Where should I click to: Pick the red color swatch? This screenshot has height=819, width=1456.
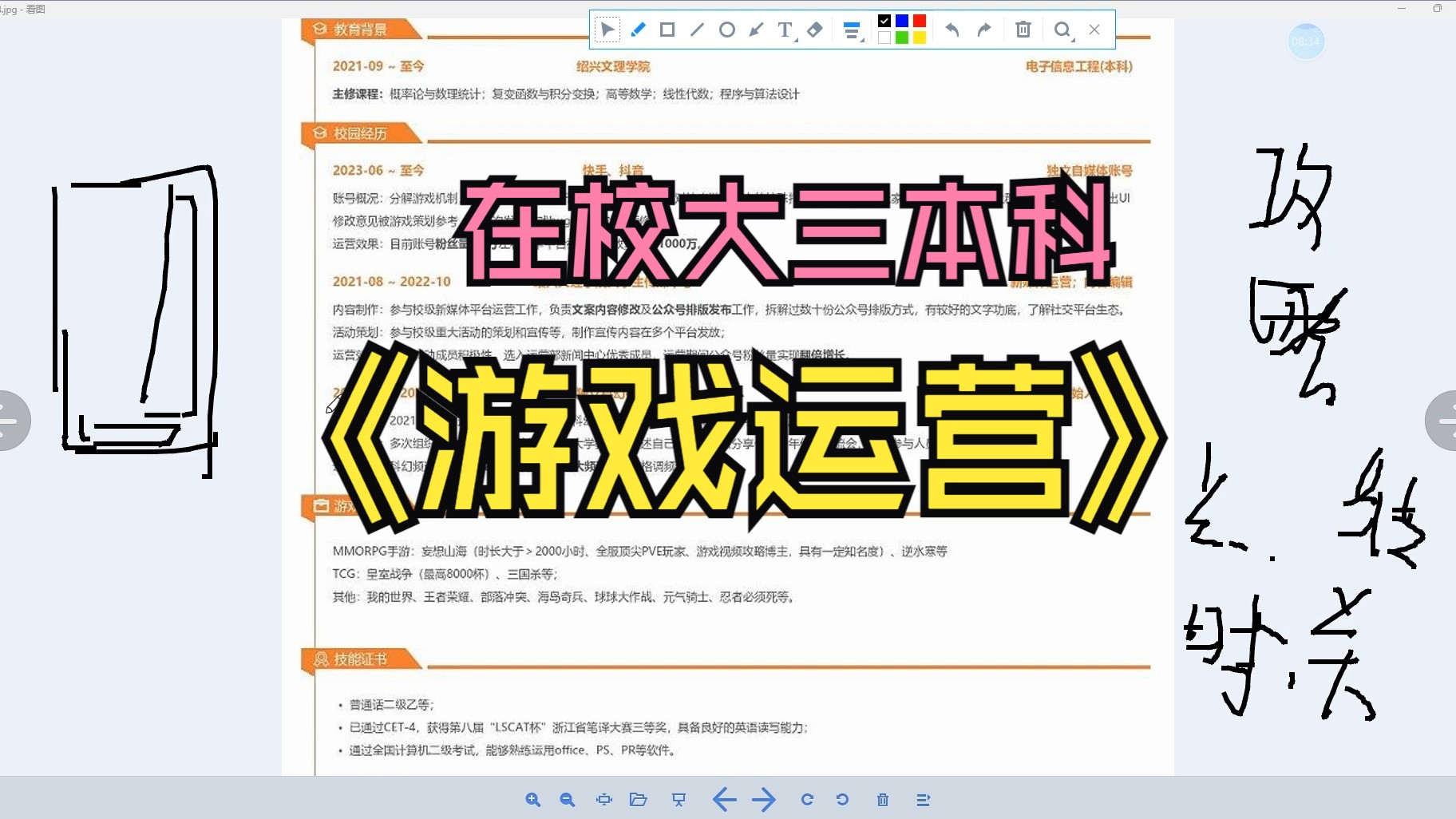920,21
